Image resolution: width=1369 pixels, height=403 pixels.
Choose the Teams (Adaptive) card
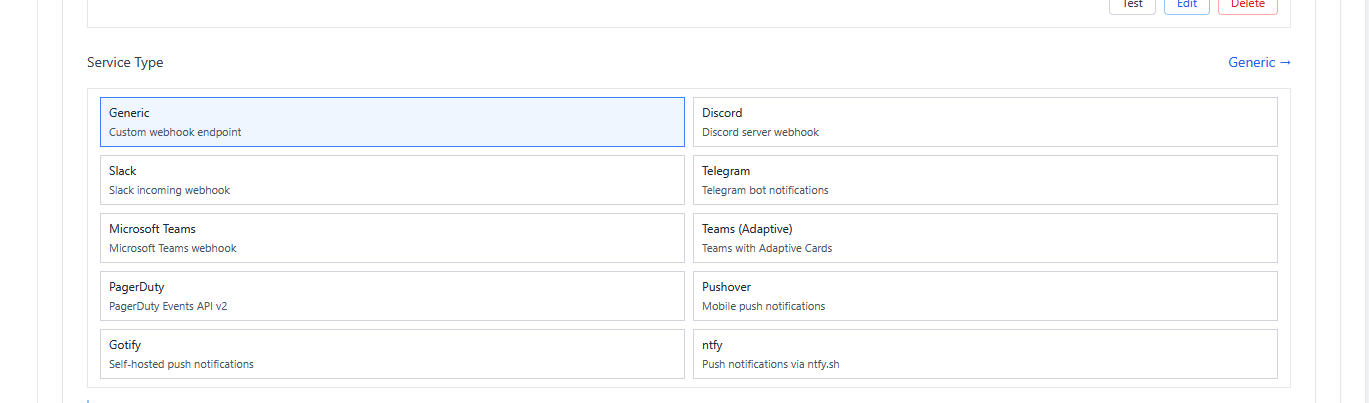click(985, 238)
